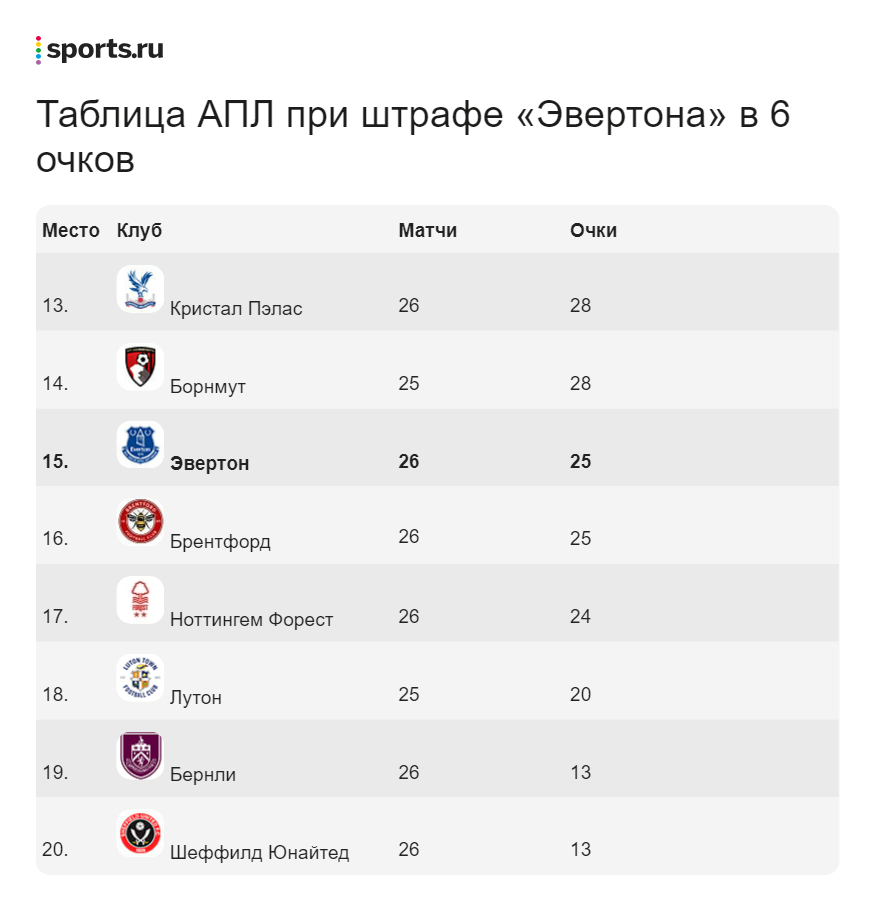Viewport: 876px width, 912px height.
Task: Open the Борнмут team link
Action: [208, 387]
